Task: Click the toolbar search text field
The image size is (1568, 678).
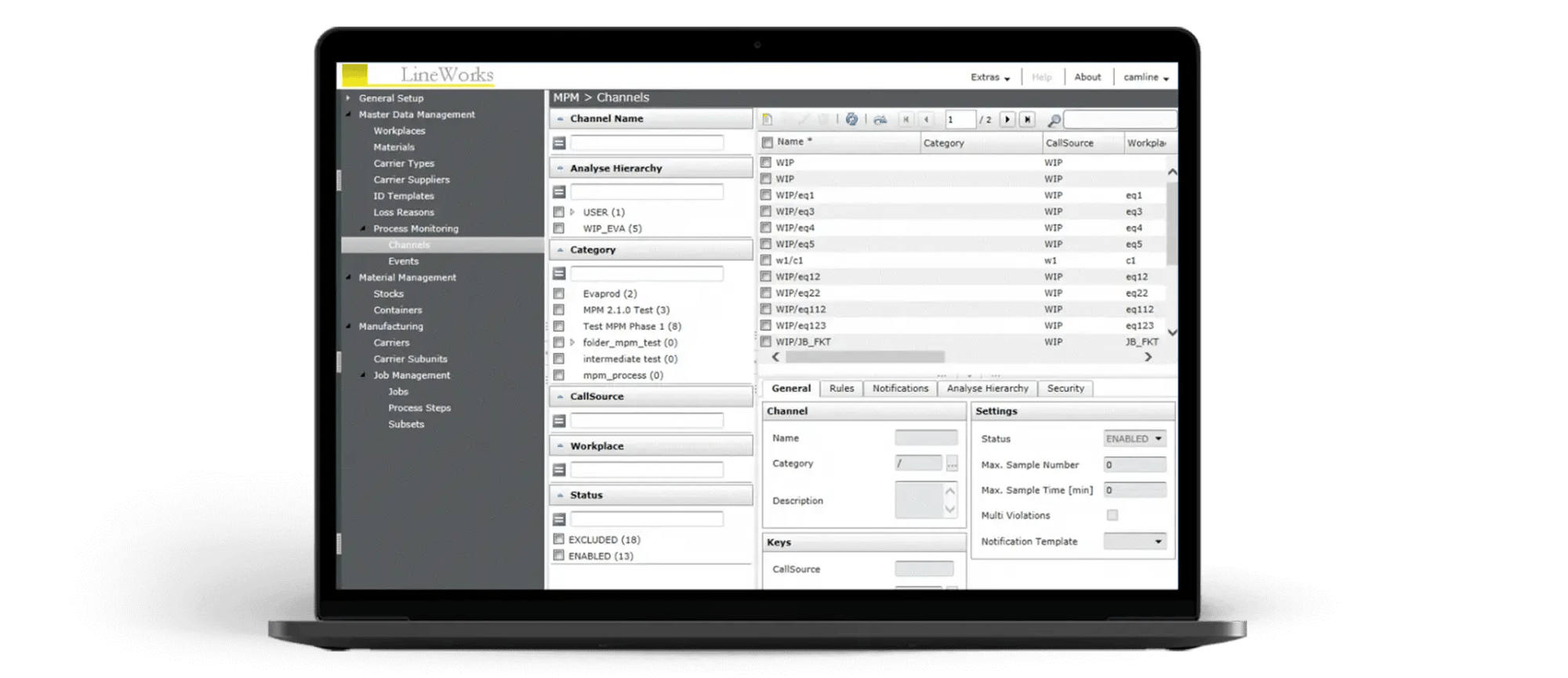Action: coord(1120,119)
